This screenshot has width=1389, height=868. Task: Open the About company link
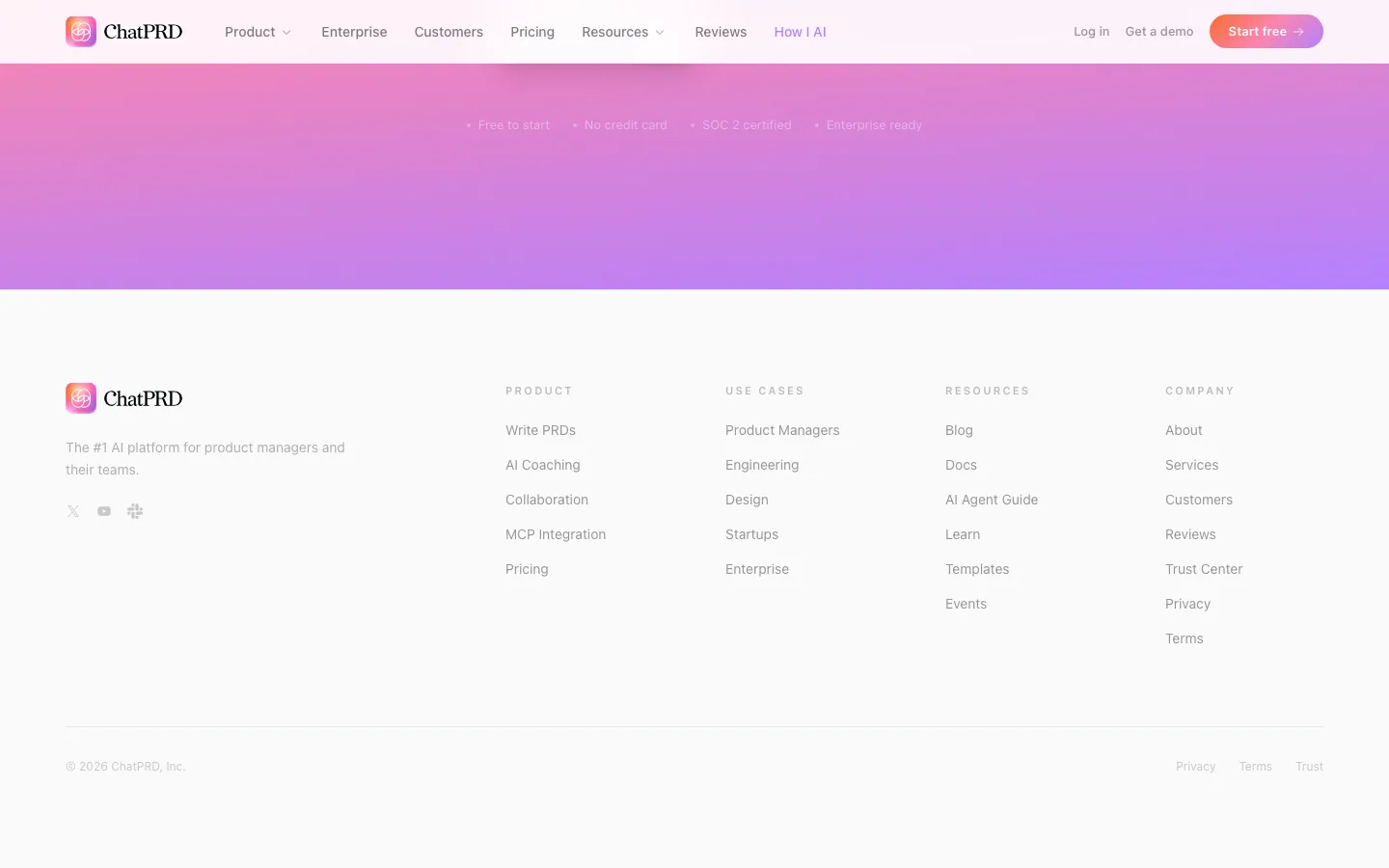tap(1184, 430)
